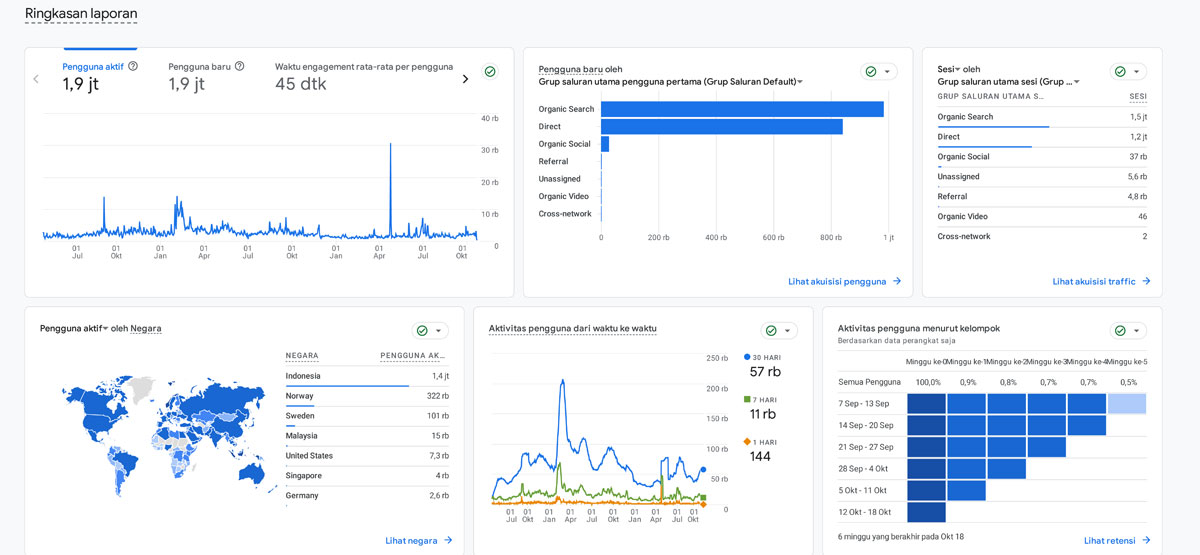This screenshot has height=555, width=1200.
Task: Click green check icon on Sesi card
Action: [1120, 72]
